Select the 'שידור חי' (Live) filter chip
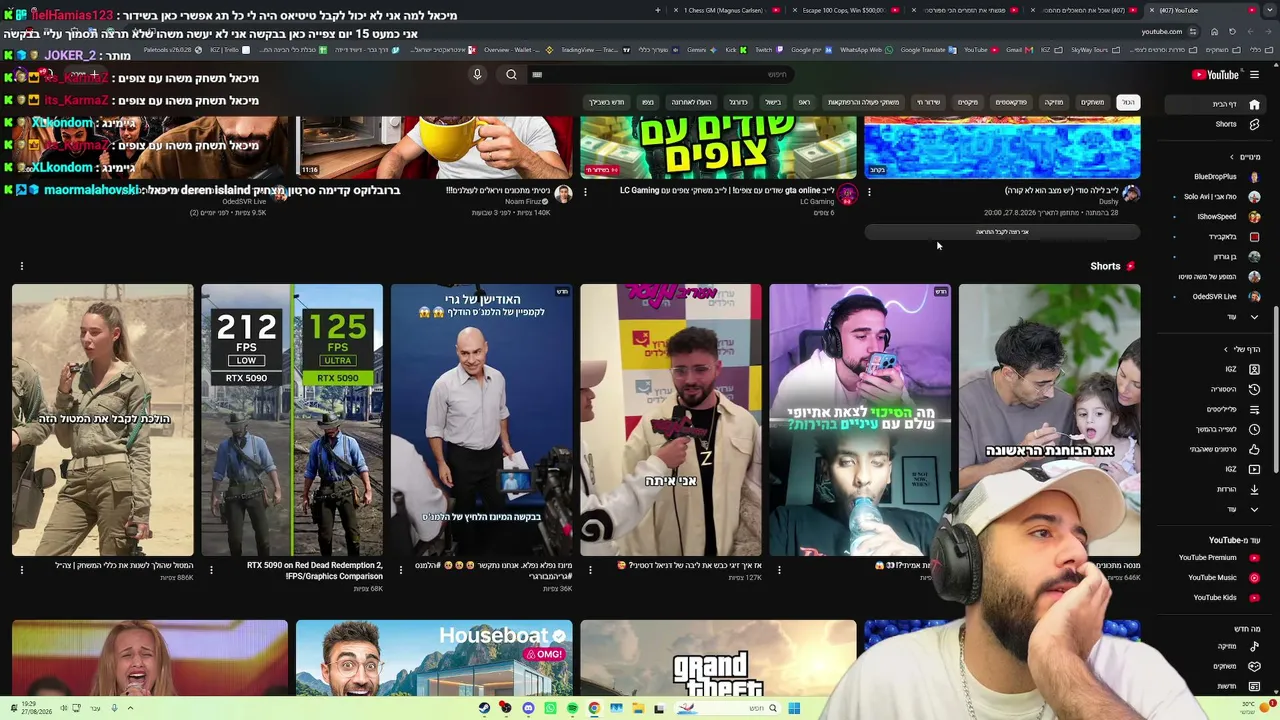1280x720 pixels. 929,102
